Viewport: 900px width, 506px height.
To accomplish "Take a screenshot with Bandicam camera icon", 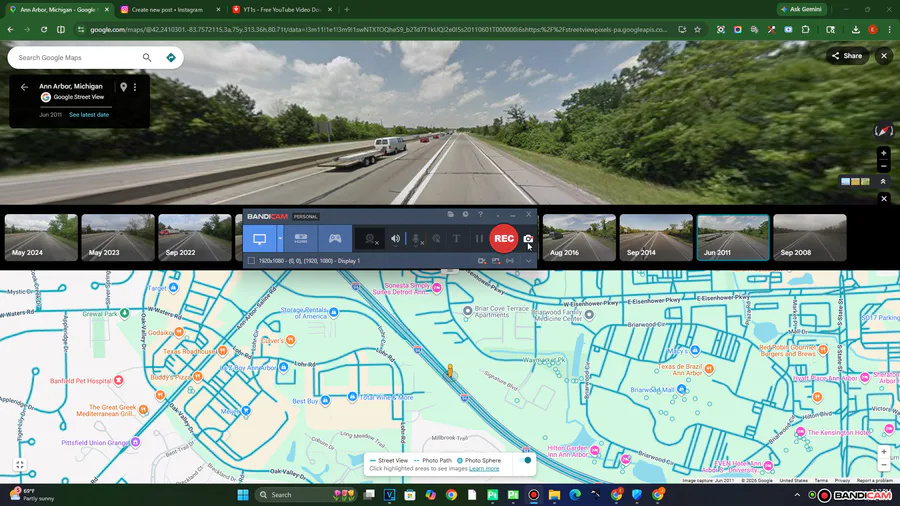I will [528, 239].
